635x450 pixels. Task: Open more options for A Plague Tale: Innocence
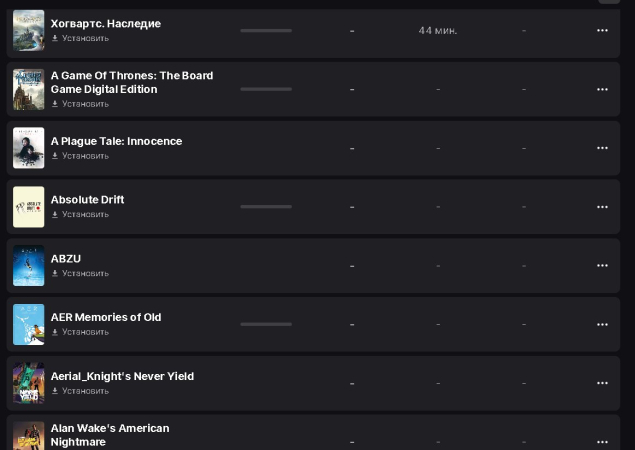602,148
